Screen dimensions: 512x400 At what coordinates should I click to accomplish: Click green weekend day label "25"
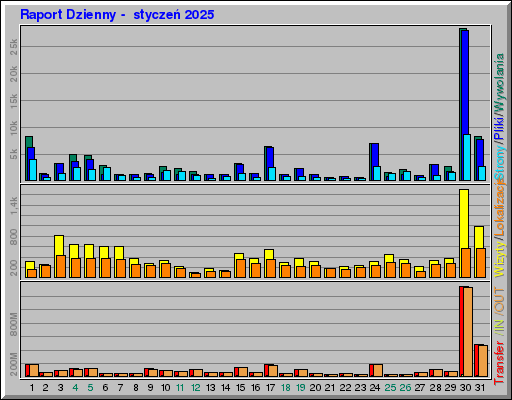390,388
